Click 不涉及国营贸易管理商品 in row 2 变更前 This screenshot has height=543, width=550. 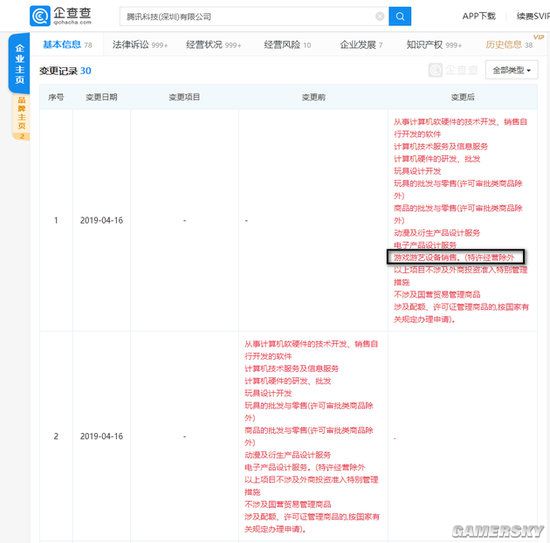coord(288,504)
